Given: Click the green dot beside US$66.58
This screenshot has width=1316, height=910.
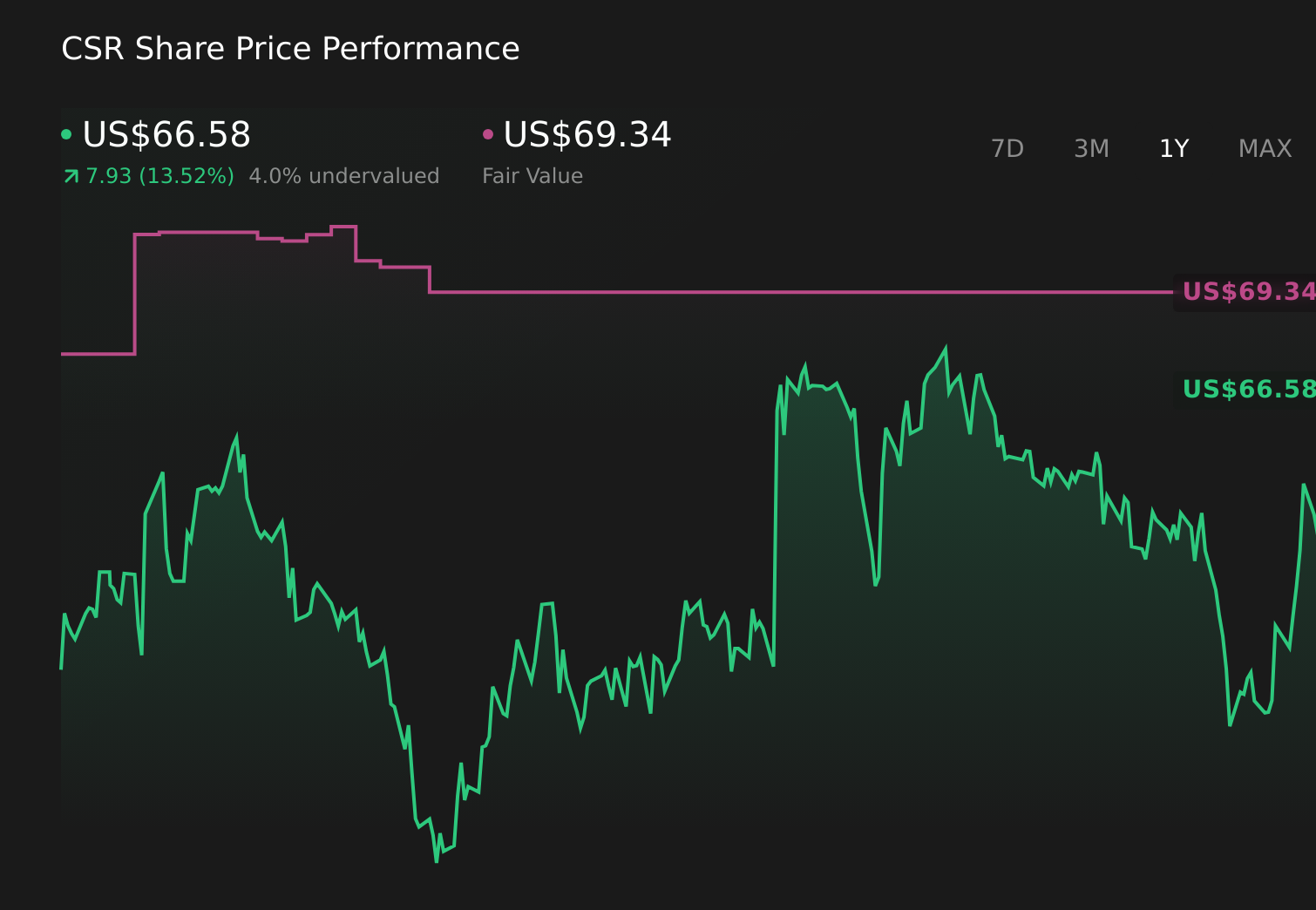Looking at the screenshot, I should click(x=67, y=133).
